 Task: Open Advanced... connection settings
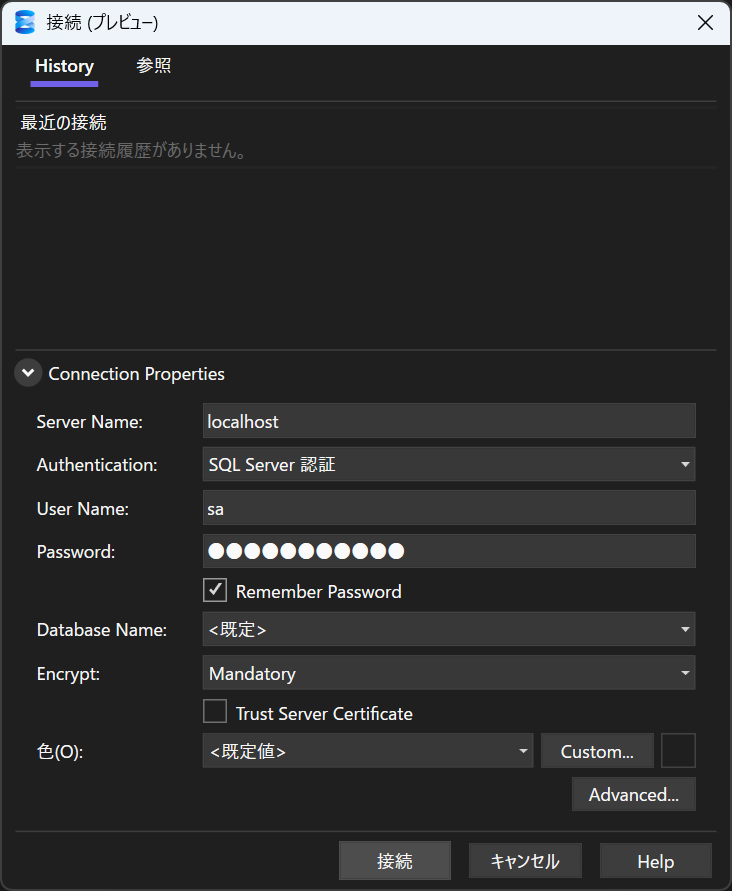point(634,794)
